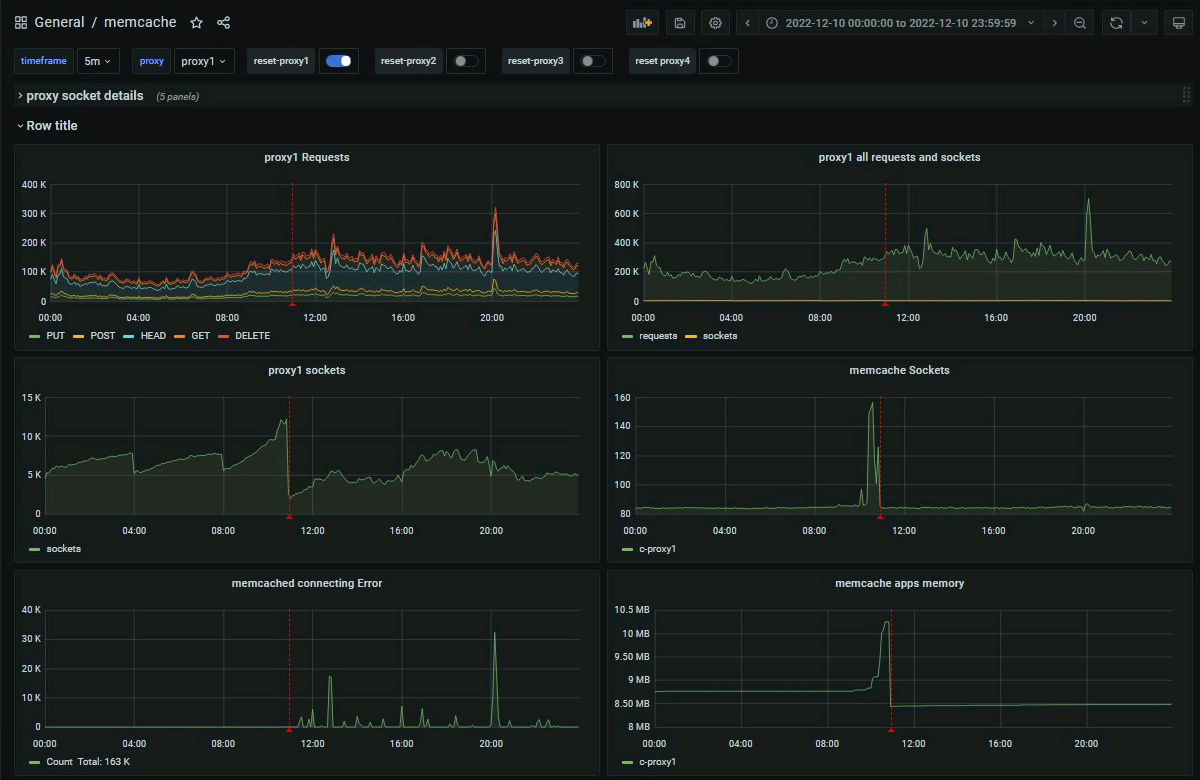Open the refresh interval dropdown arrow
This screenshot has width=1200, height=780.
[x=1144, y=23]
